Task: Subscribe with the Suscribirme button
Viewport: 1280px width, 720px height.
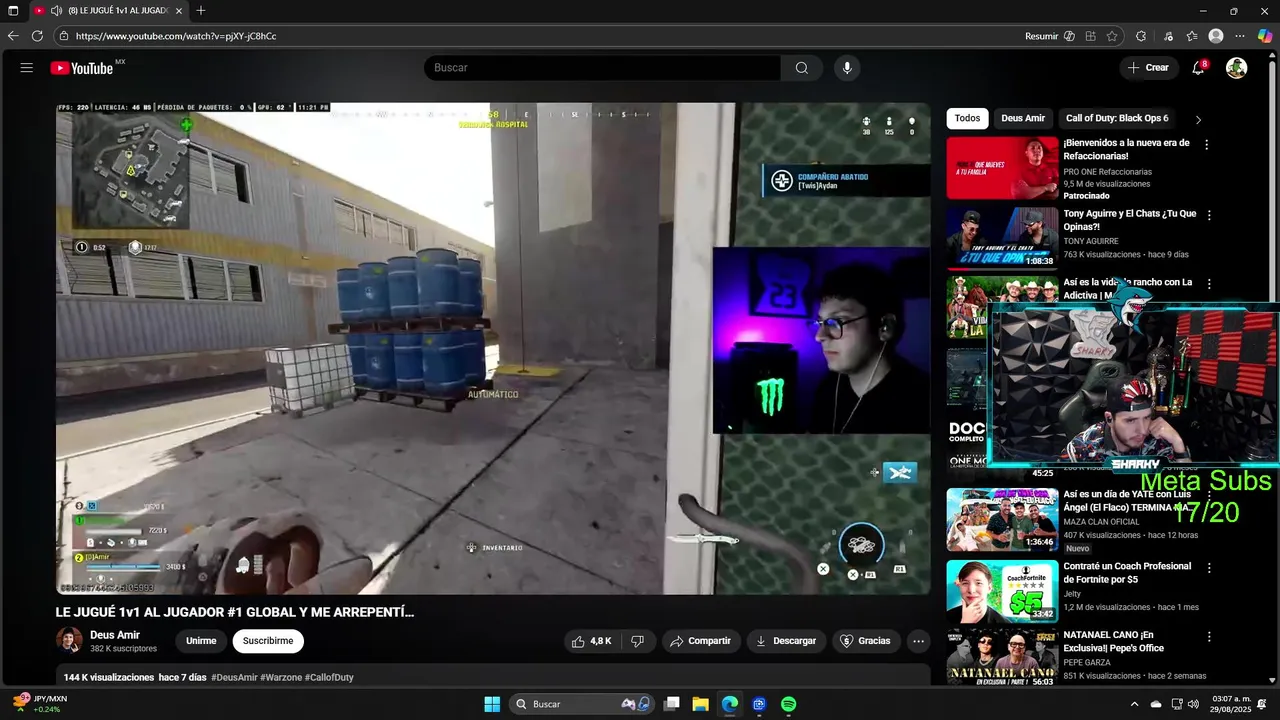Action: click(x=268, y=641)
